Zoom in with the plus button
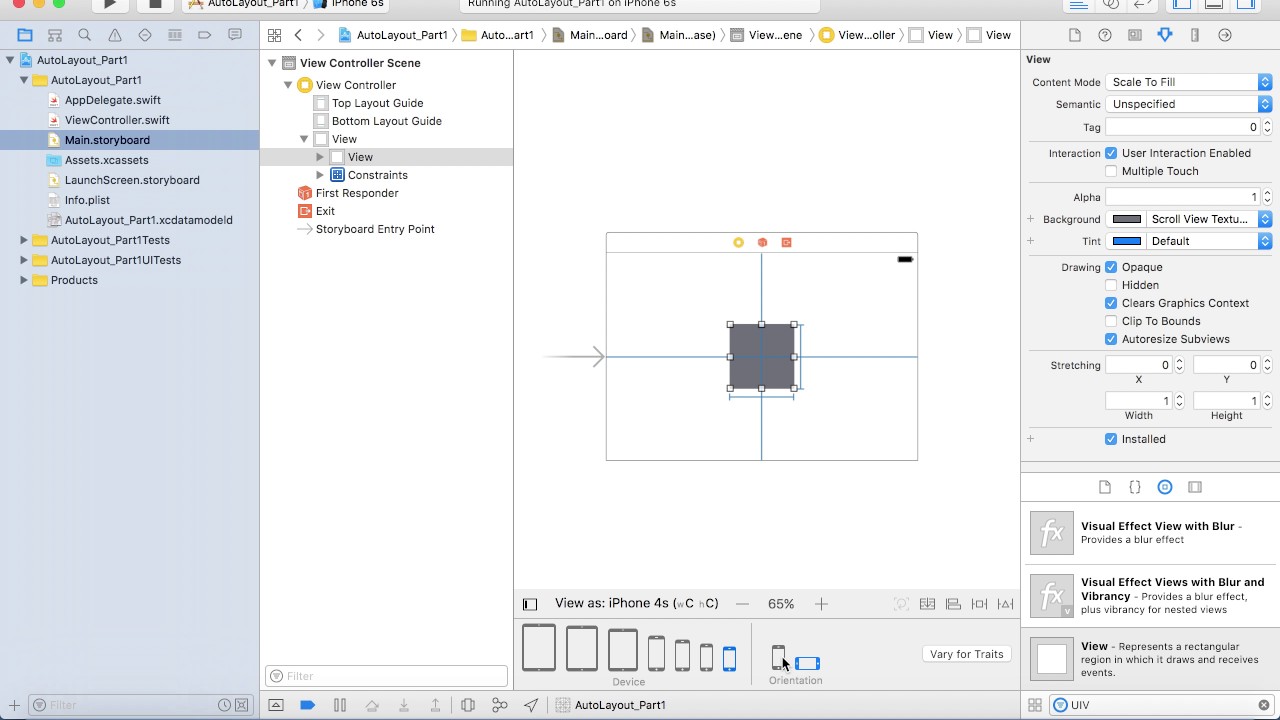 821,604
